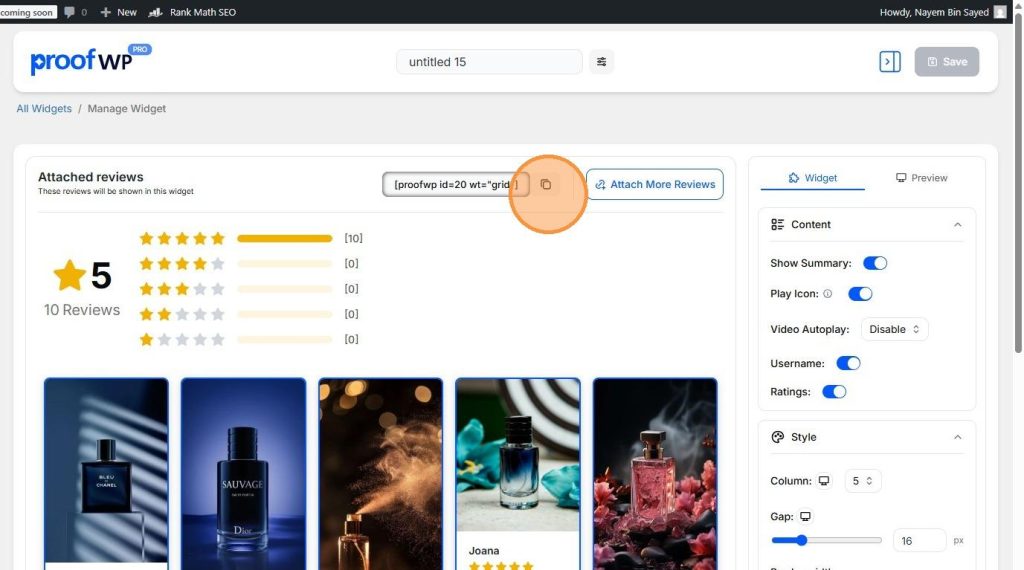Open Video Autoplay Disable dropdown
Image resolution: width=1024 pixels, height=570 pixels.
click(x=894, y=330)
